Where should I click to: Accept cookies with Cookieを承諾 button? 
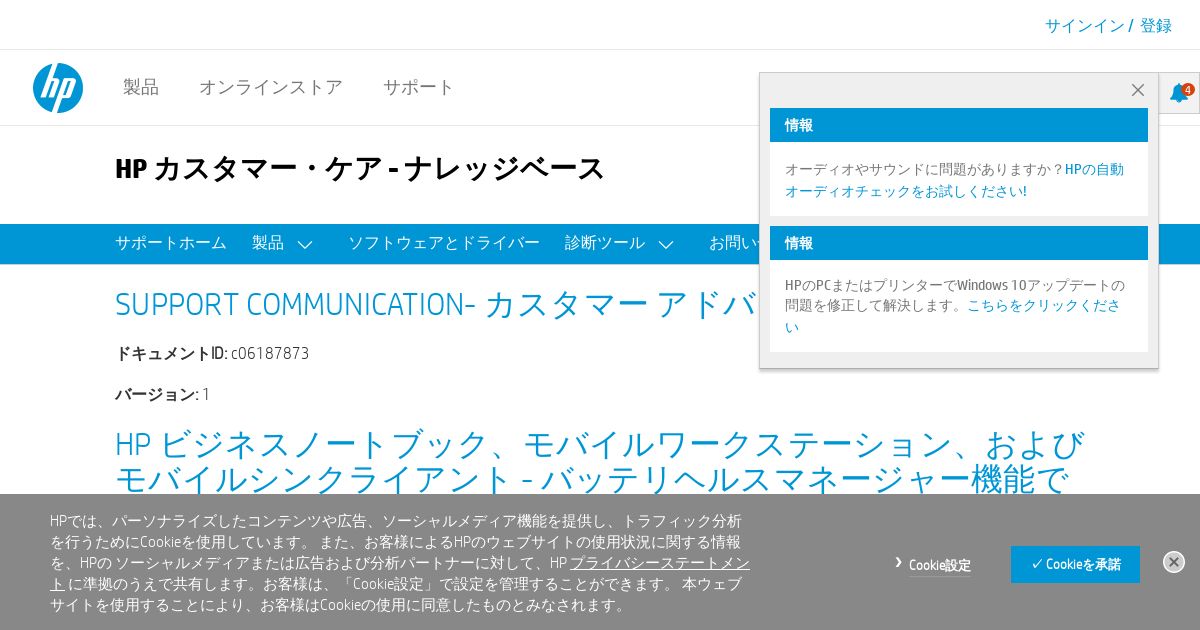coord(1075,564)
